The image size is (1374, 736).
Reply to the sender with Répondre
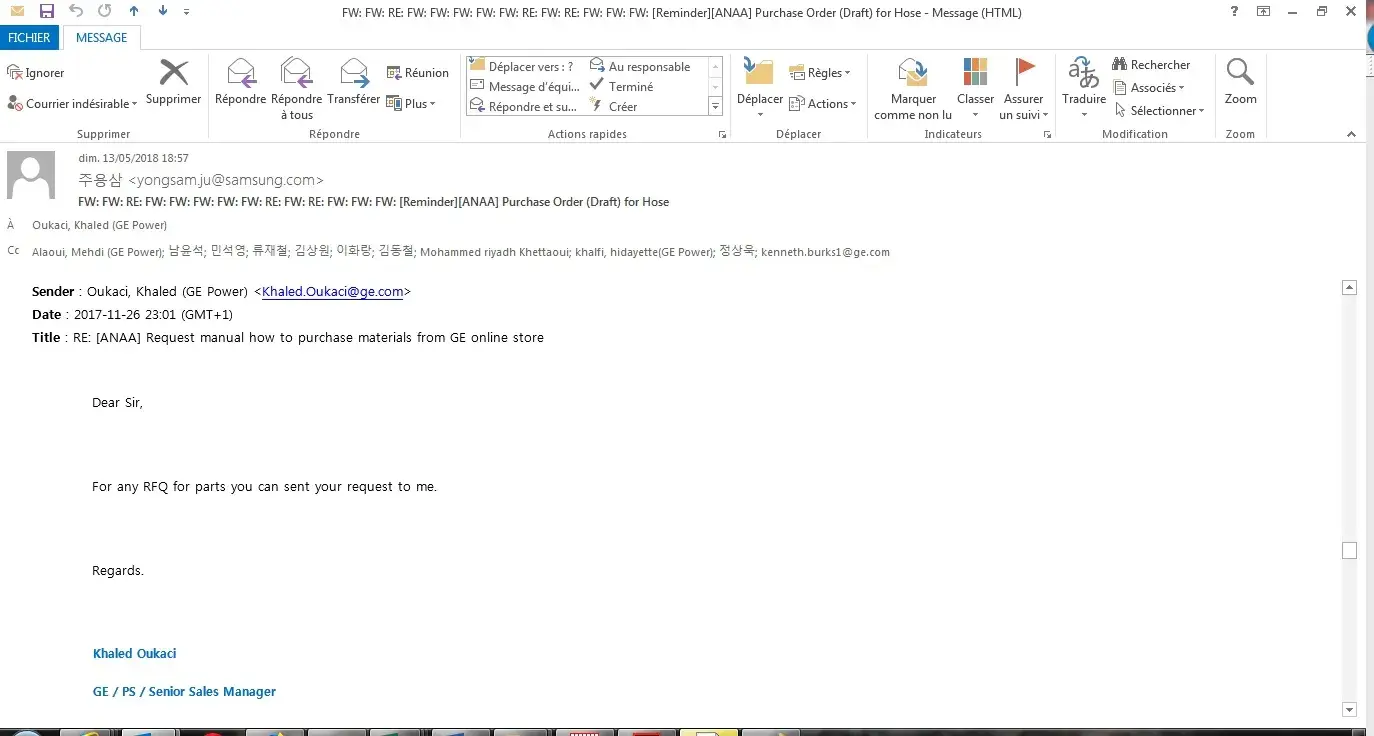coord(241,82)
